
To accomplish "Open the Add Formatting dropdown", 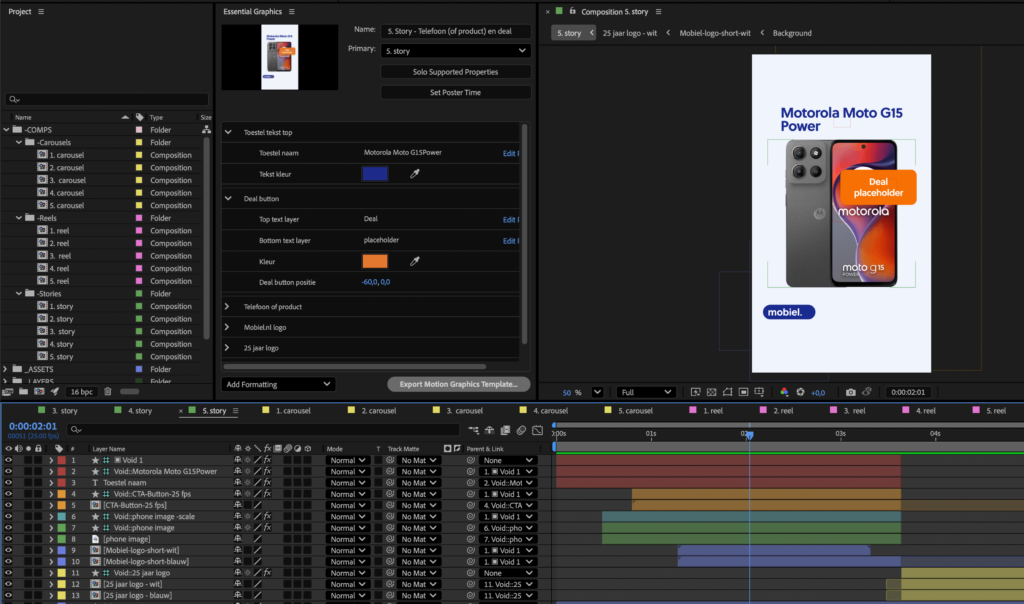I will click(x=278, y=384).
